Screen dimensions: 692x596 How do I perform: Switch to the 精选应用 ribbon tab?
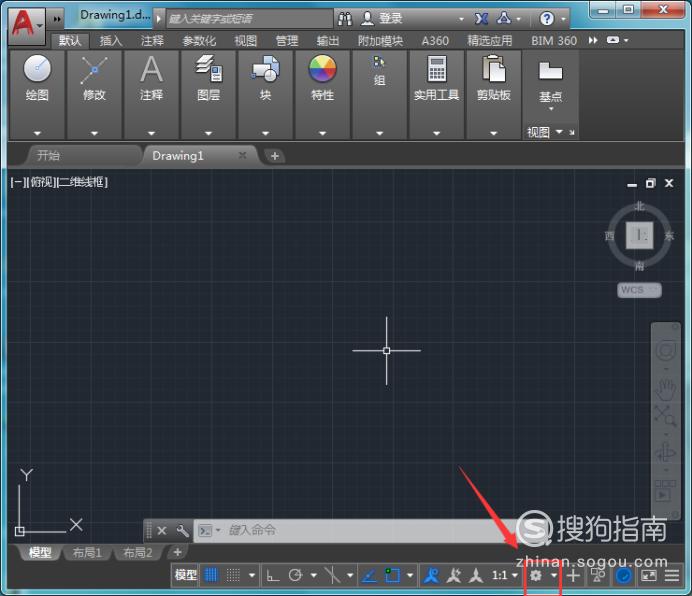point(490,41)
